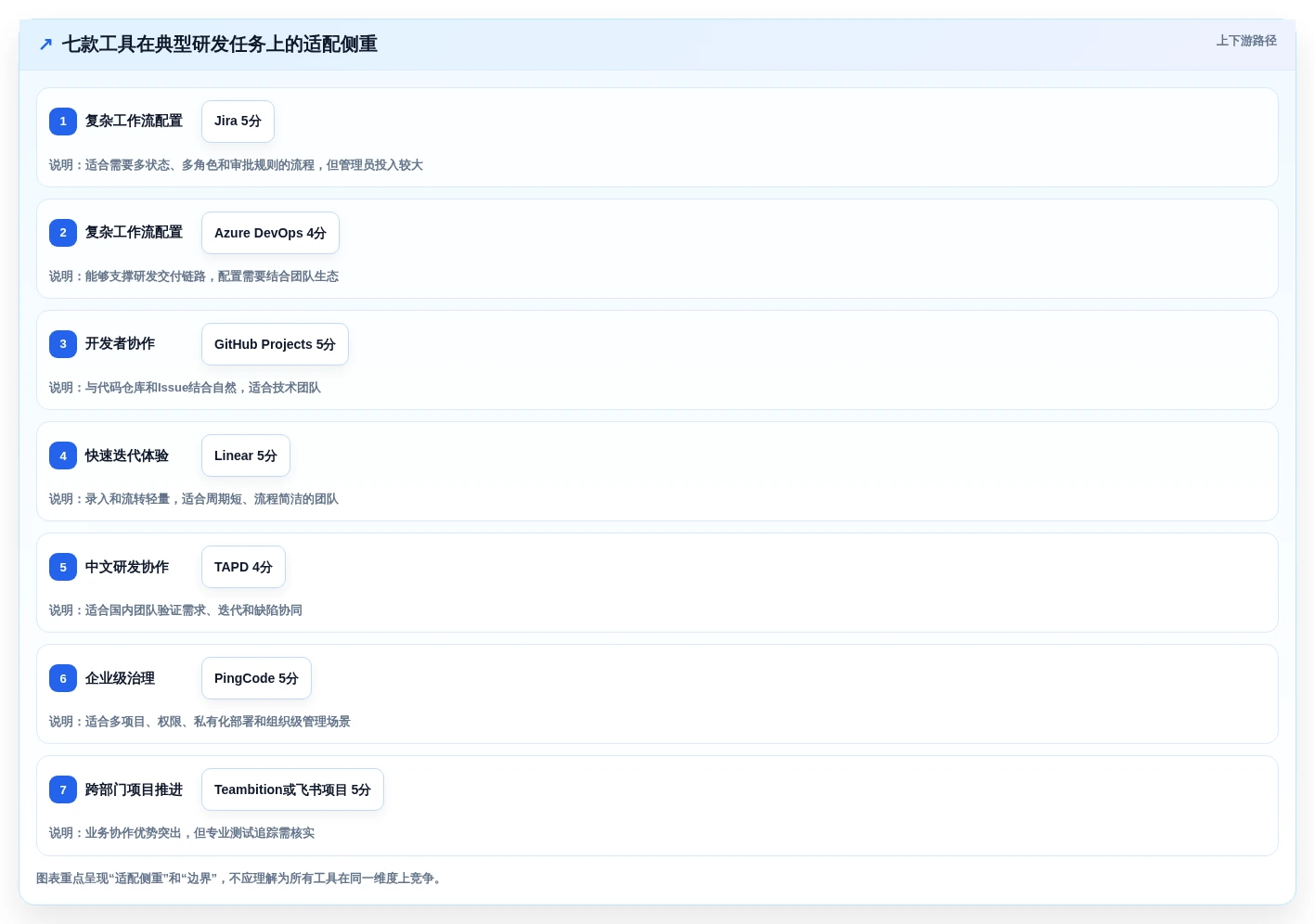Click the 快速迭代体验 heading
1315x924 pixels.
(127, 456)
